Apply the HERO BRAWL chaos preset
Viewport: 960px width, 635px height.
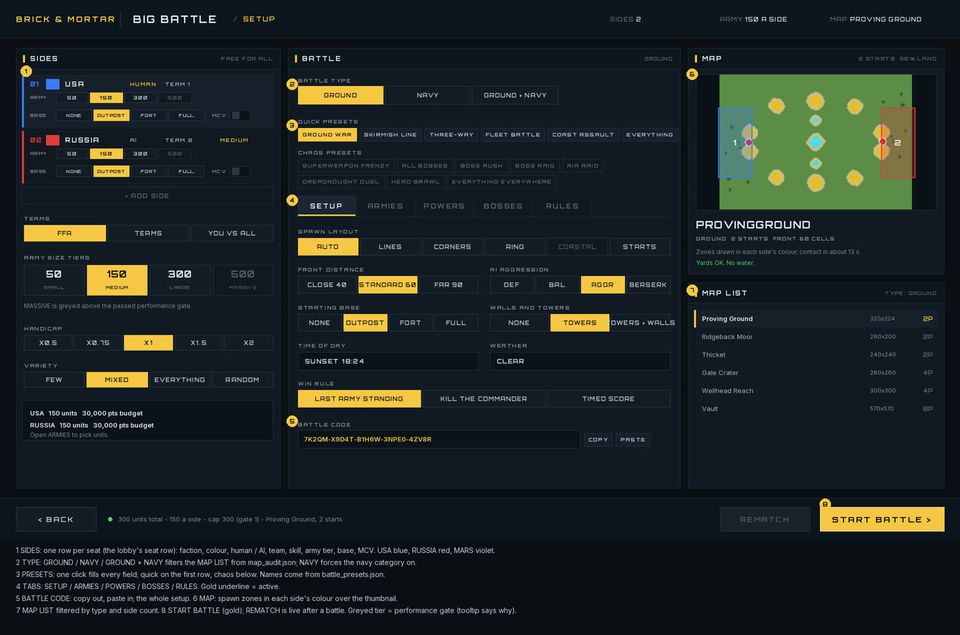tap(415, 182)
